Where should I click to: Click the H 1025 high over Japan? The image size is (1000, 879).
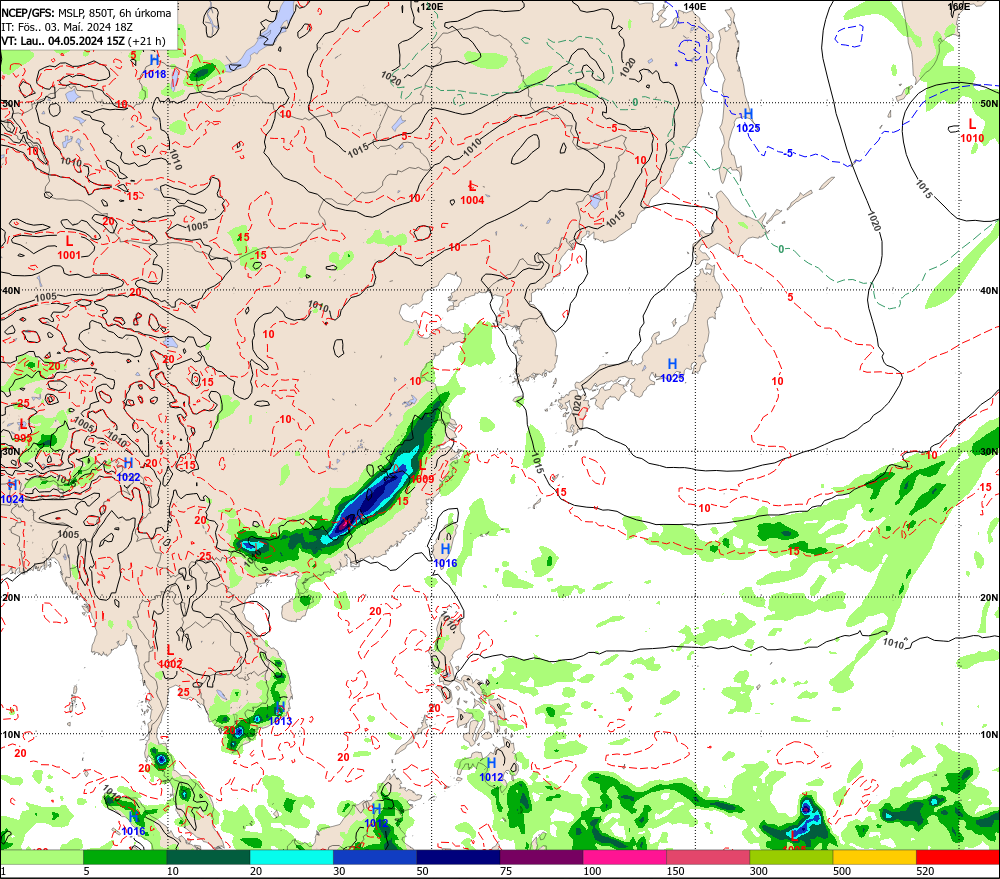pyautogui.click(x=672, y=371)
